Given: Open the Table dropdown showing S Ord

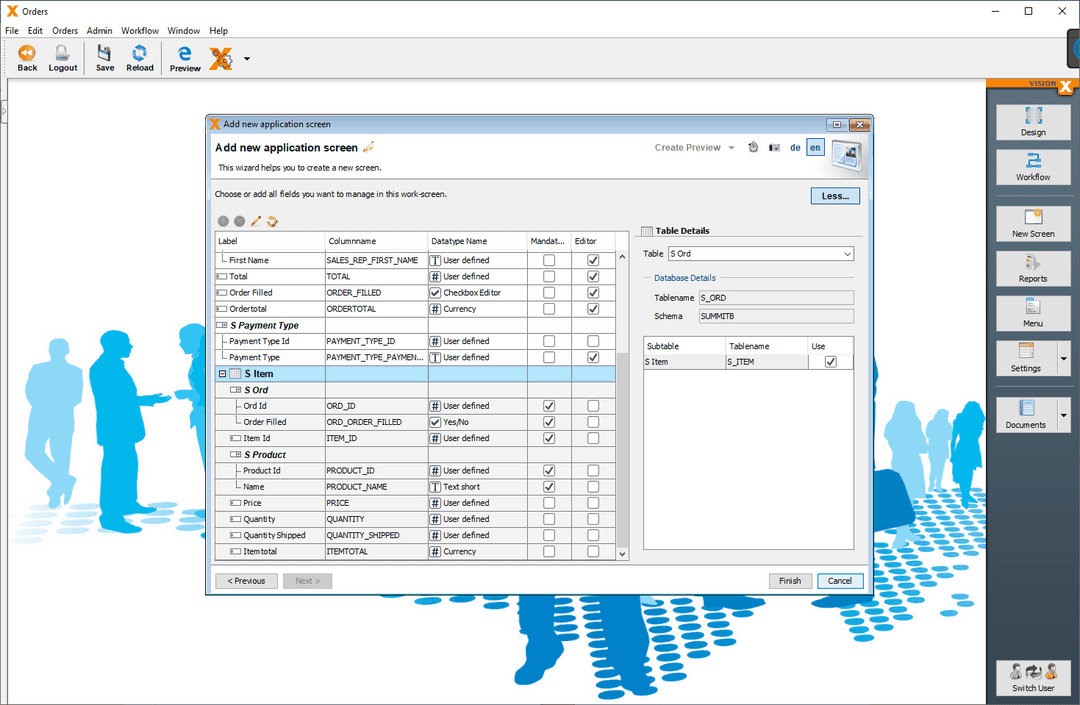Looking at the screenshot, I should pyautogui.click(x=847, y=253).
